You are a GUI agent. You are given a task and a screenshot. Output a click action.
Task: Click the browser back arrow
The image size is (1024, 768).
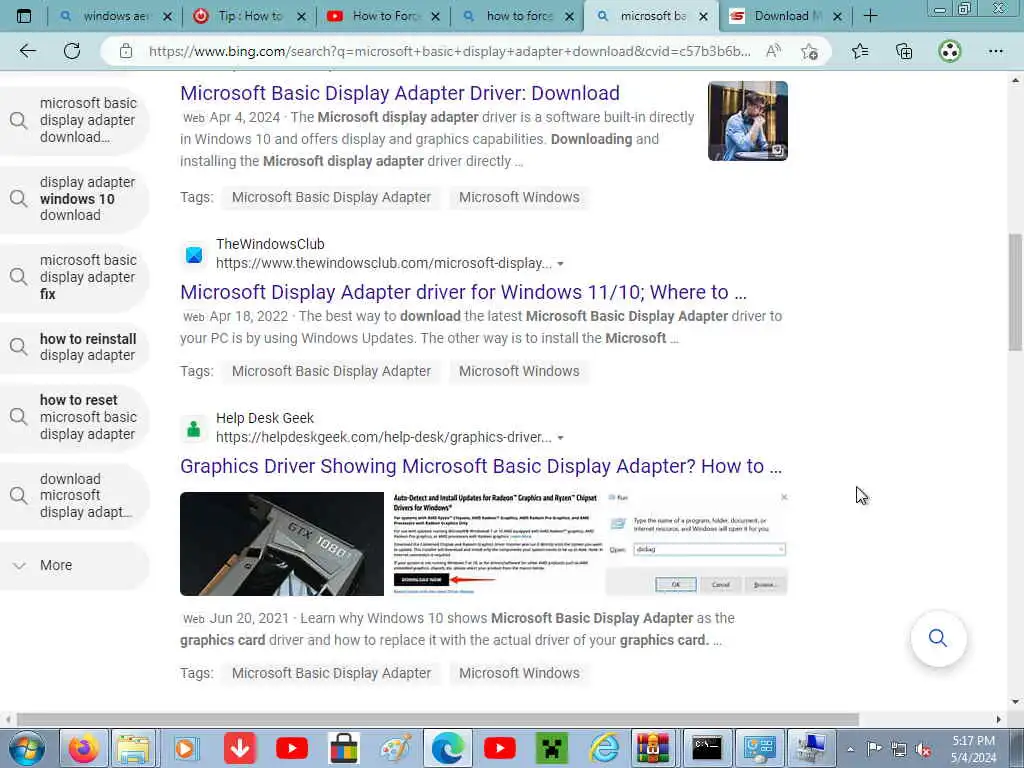(x=27, y=51)
